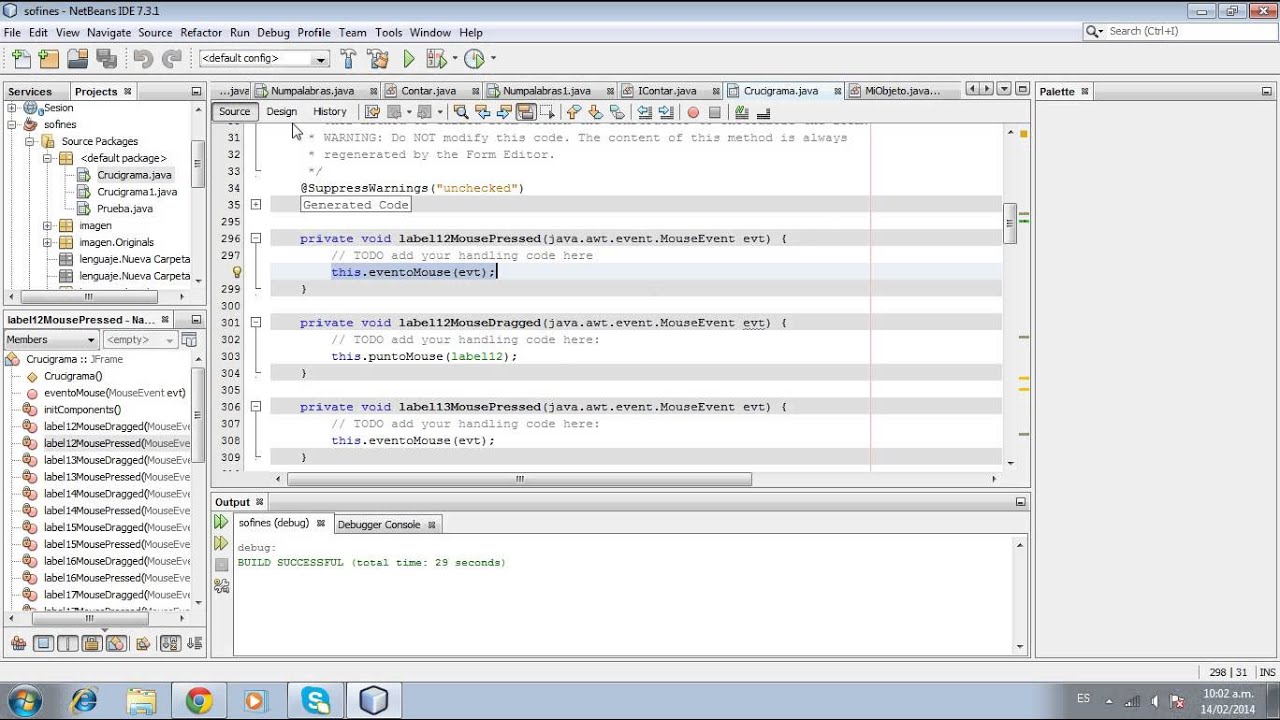Click the Uncomment lines editor icon
This screenshot has width=1280, height=720.
763,112
